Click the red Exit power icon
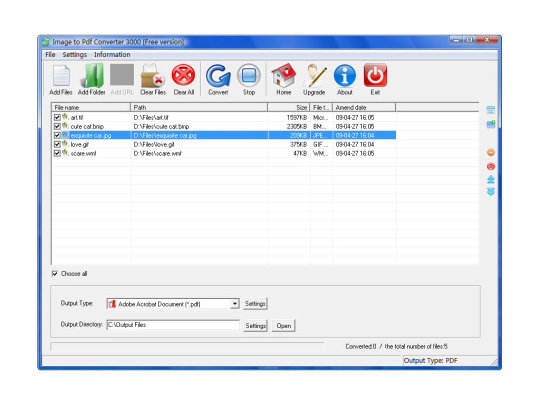The height and width of the screenshot is (405, 540). pyautogui.click(x=375, y=75)
